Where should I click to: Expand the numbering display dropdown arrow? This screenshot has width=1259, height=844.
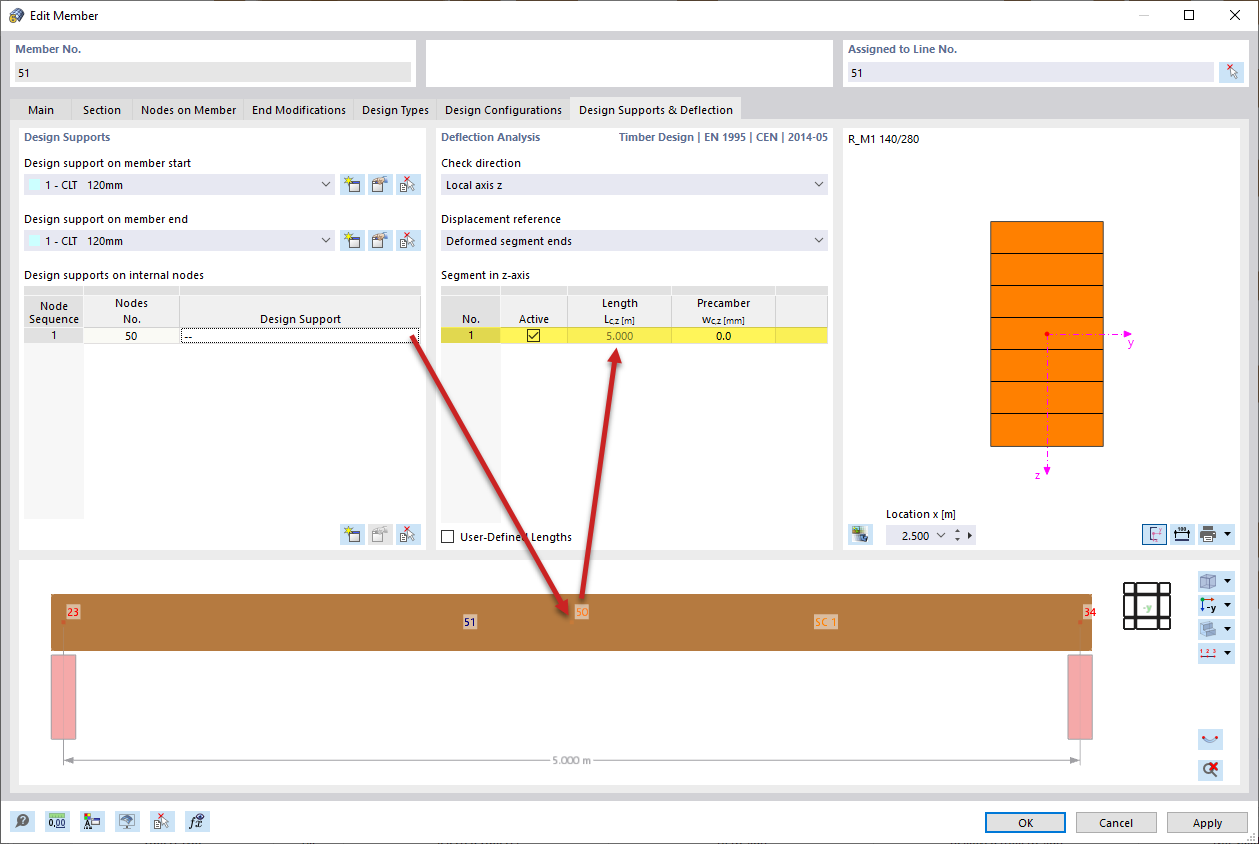pos(1228,653)
